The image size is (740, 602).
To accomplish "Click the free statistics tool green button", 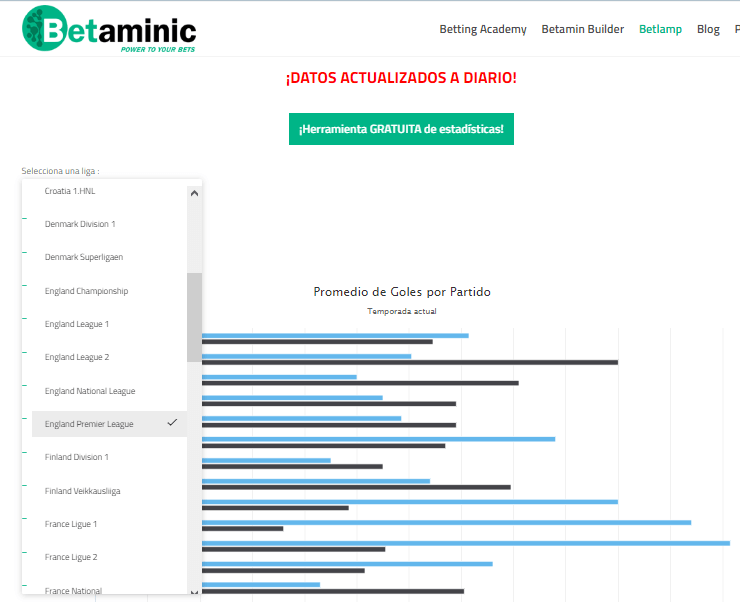I will (x=401, y=129).
